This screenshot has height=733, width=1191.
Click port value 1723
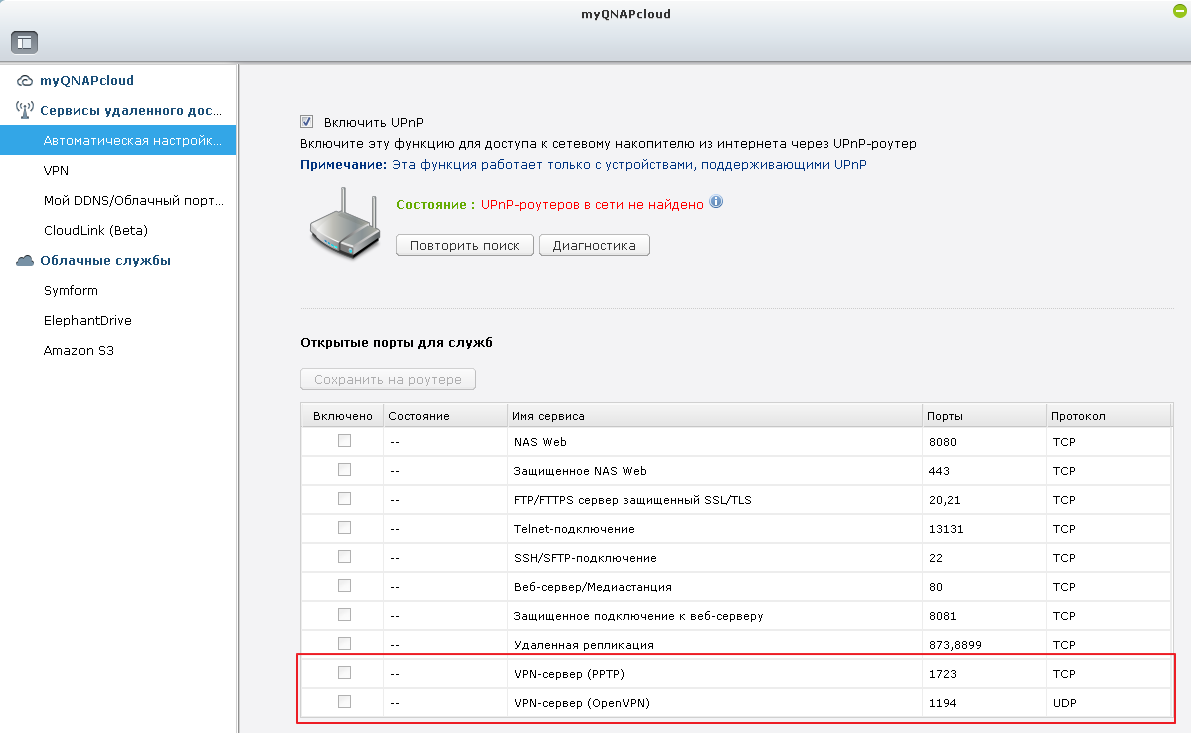tap(943, 674)
